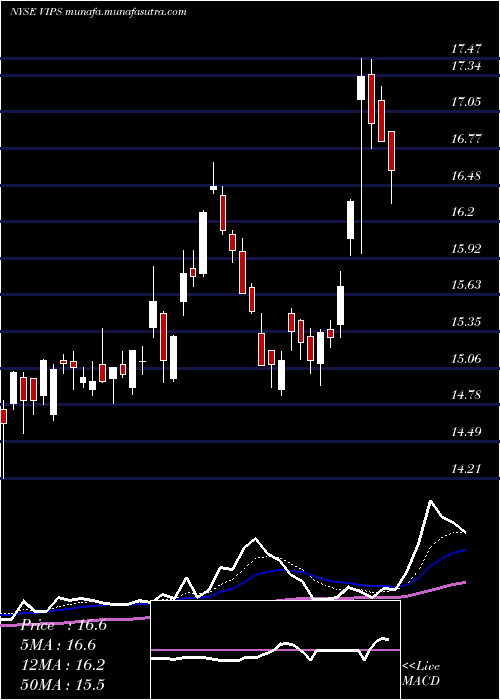
Task: Click the NYSE VIPS munafa.munafasutra.com title
Action: (98, 12)
